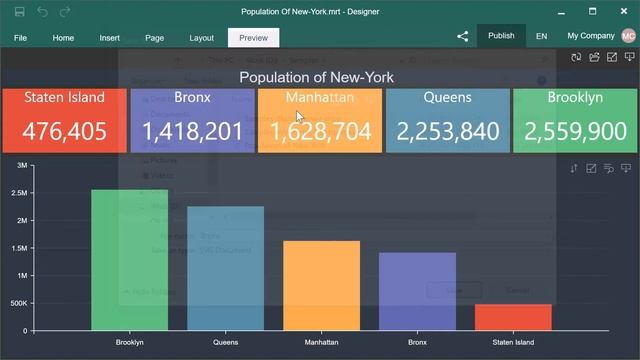Screen dimensions: 640x360
Task: Click the blue Queens bar in chart
Action: 225,269
